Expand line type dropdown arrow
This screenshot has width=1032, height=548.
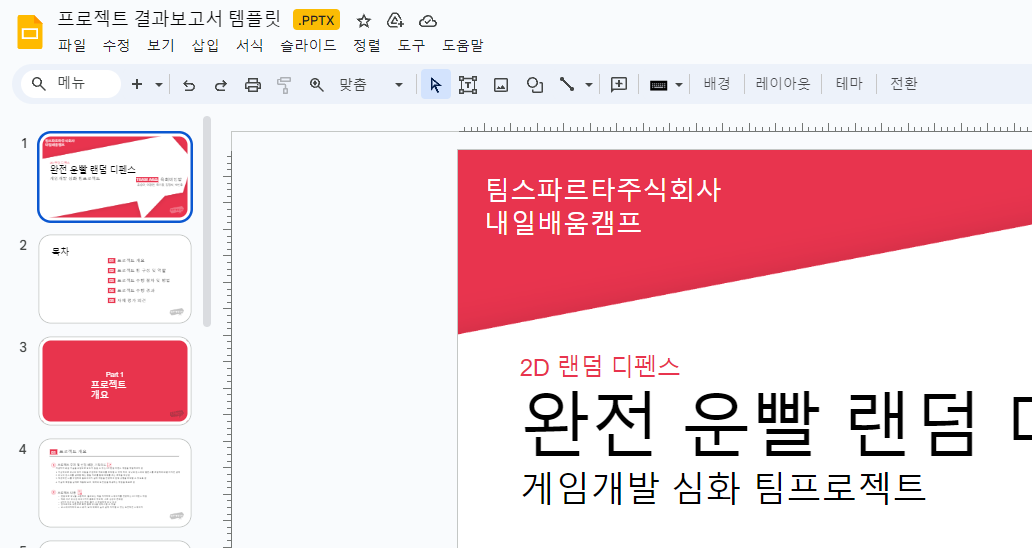coord(588,84)
